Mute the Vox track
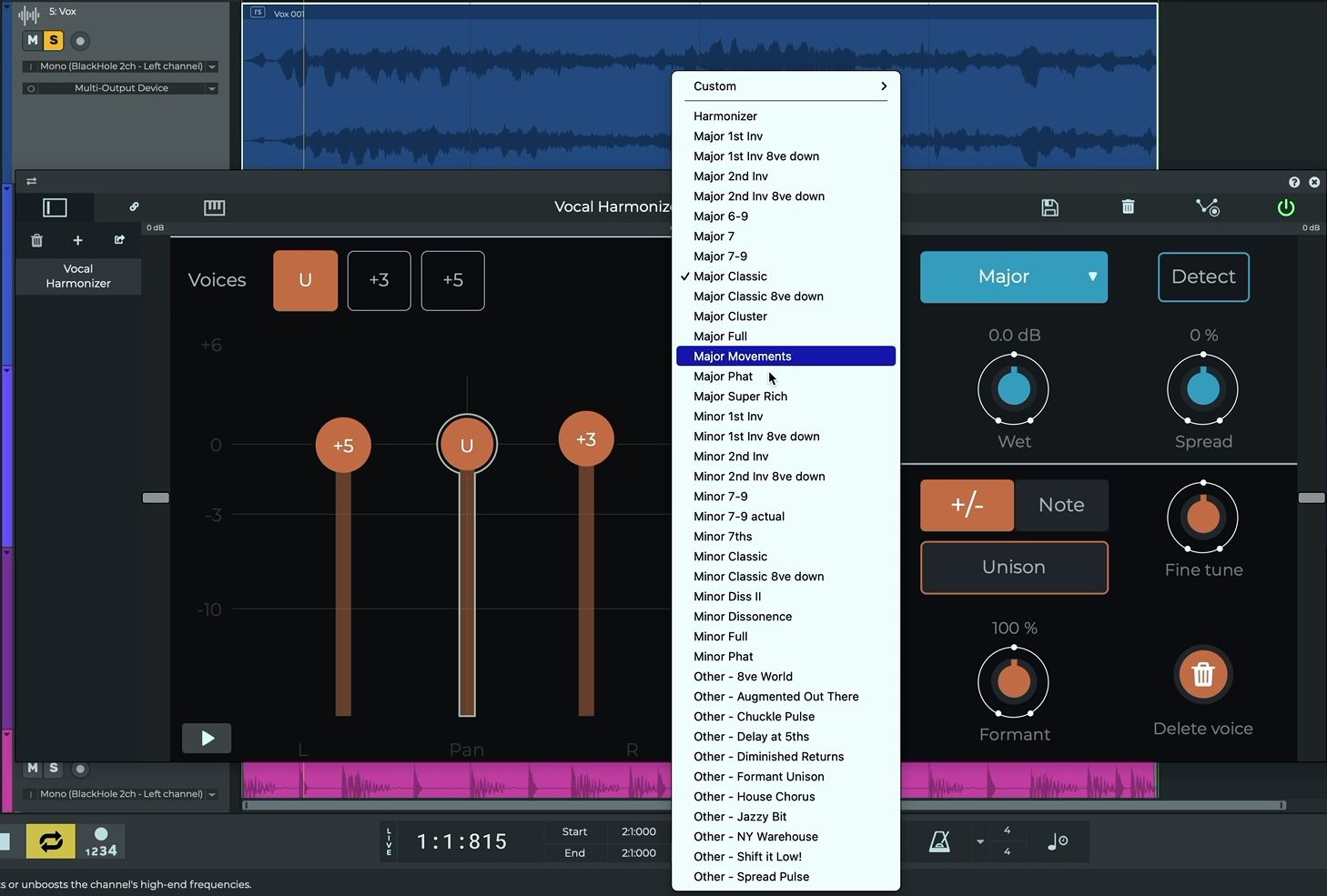 [33, 40]
